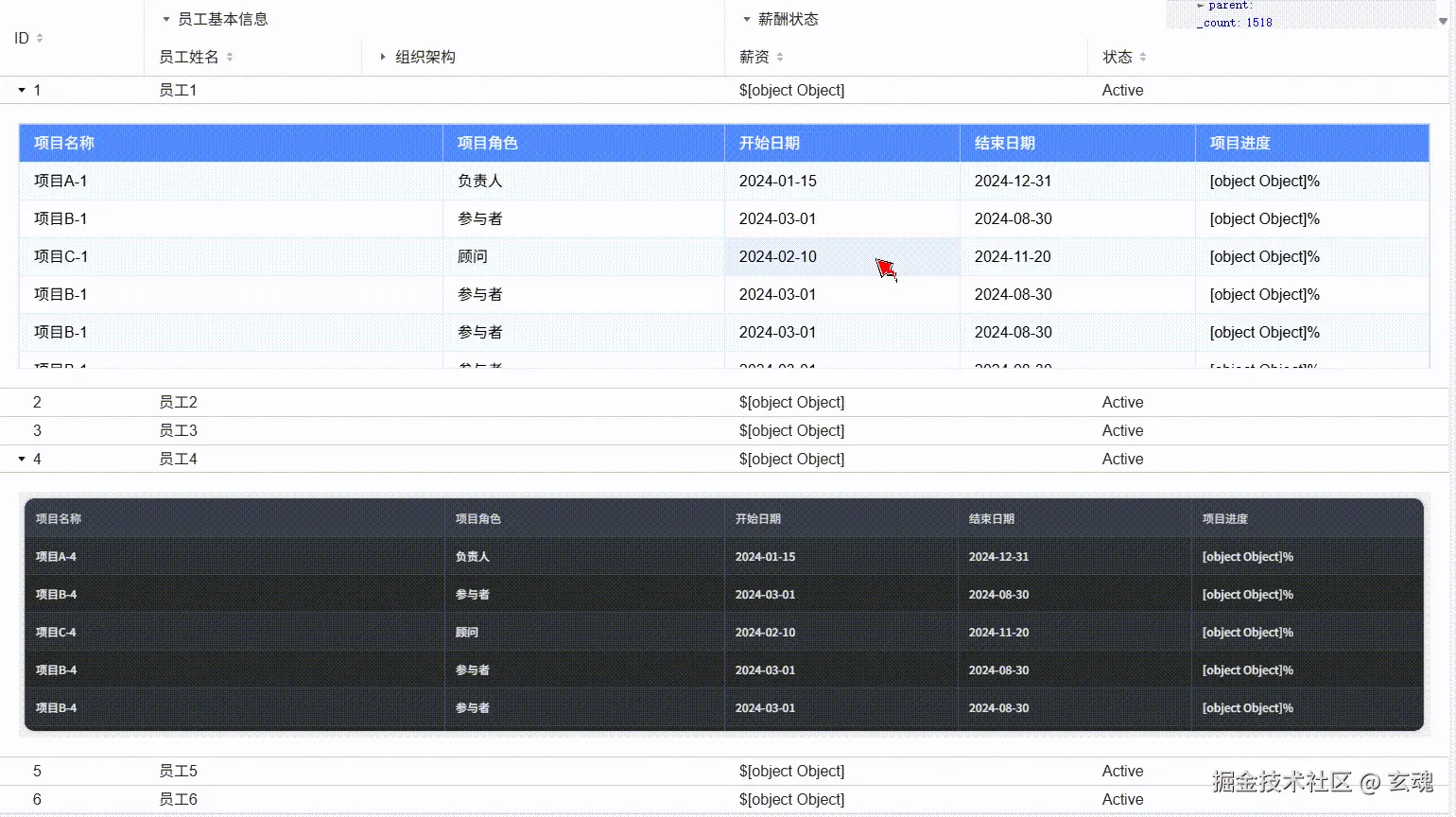Click the Active status for 员工6
This screenshot has width=1456, height=817.
[x=1122, y=799]
